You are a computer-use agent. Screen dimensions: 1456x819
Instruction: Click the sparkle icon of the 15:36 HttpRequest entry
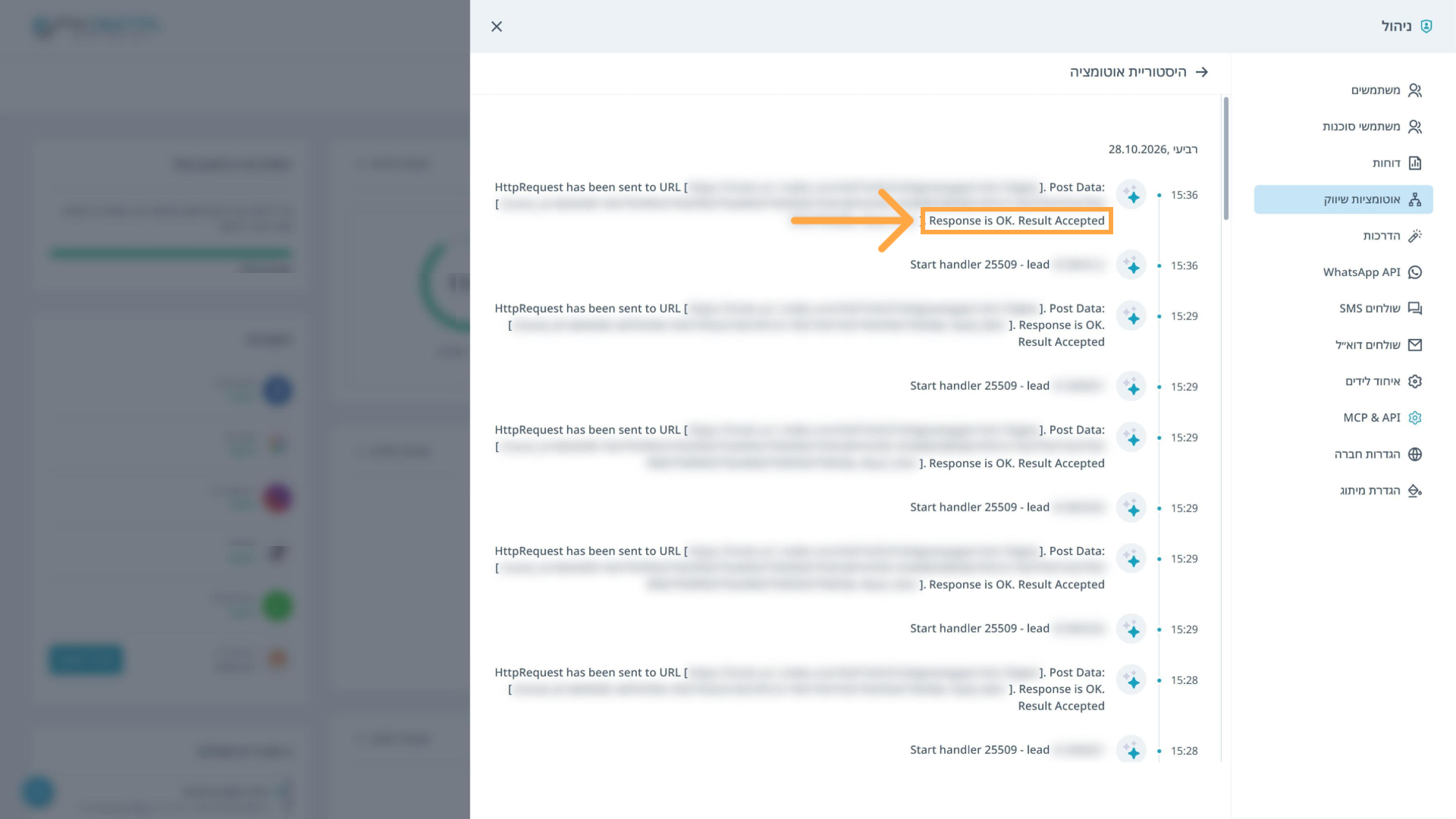[1131, 196]
